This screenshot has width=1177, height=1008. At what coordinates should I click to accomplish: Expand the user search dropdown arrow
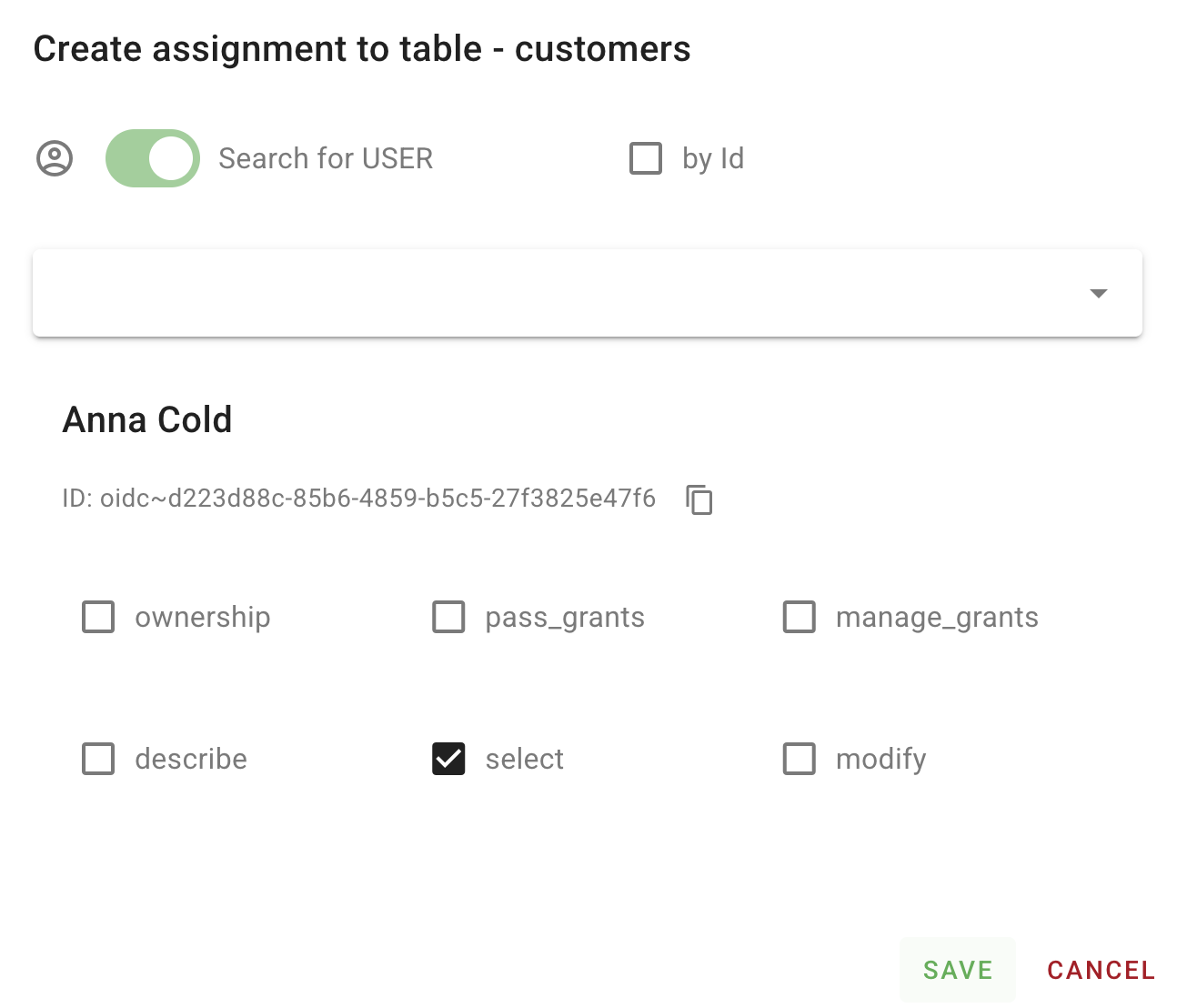pyautogui.click(x=1098, y=293)
